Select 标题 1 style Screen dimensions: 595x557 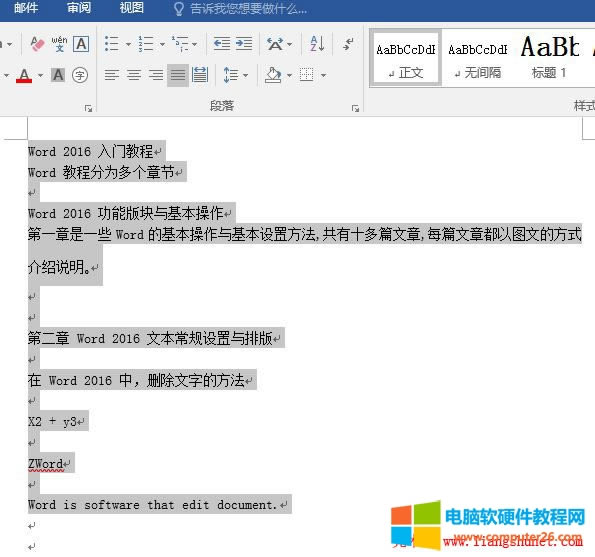[x=549, y=58]
